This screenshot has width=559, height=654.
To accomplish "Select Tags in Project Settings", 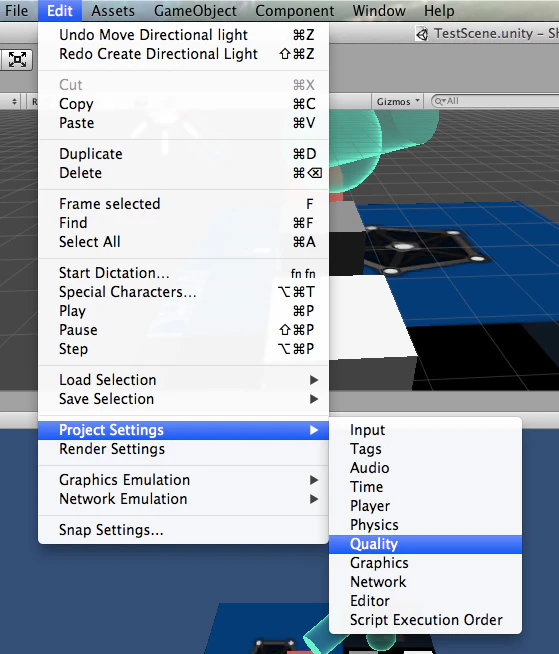I will 426,449.
